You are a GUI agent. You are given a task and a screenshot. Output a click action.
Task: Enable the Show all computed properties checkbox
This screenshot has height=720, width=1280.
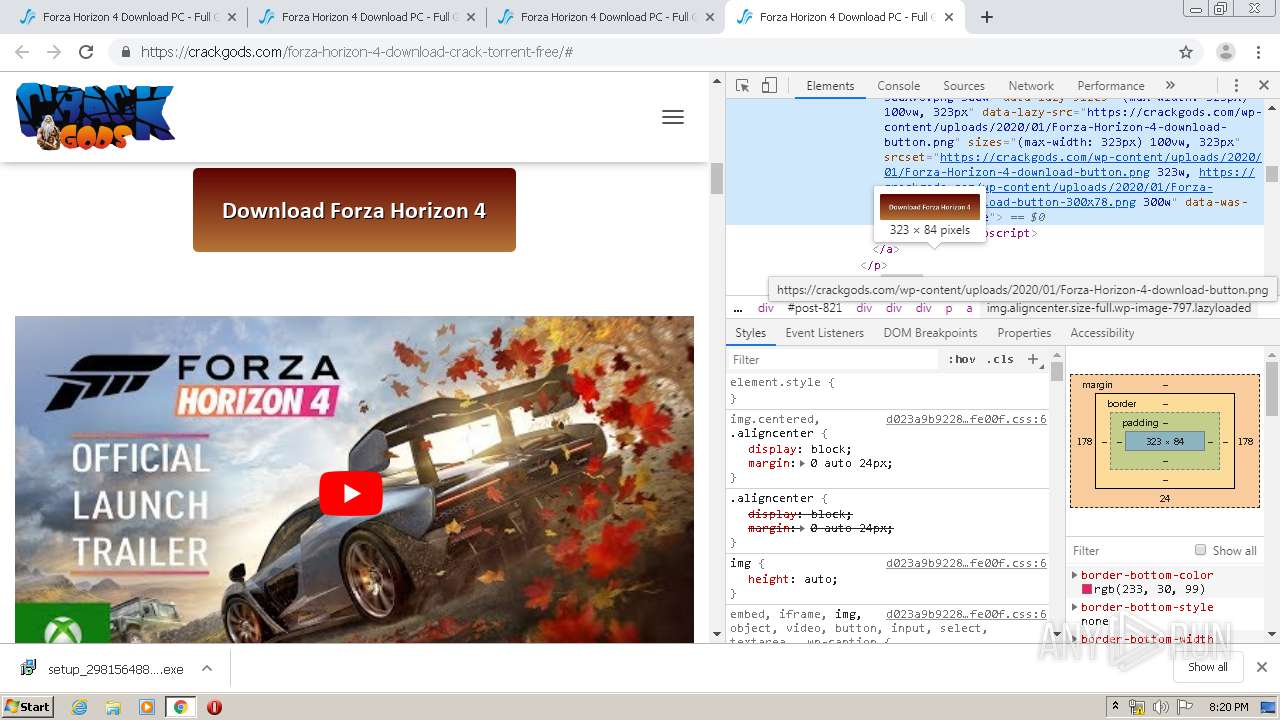click(x=1200, y=550)
